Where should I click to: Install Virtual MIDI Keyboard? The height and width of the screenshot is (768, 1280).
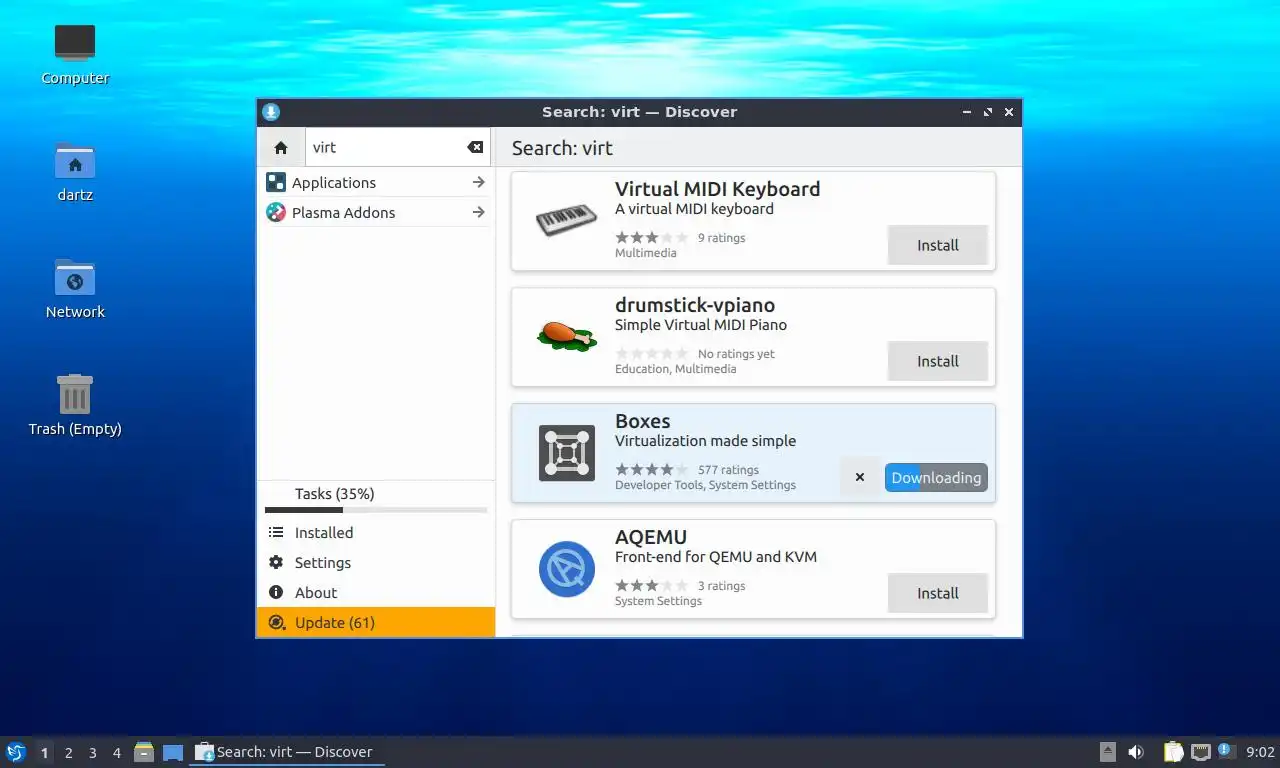pyautogui.click(x=938, y=245)
